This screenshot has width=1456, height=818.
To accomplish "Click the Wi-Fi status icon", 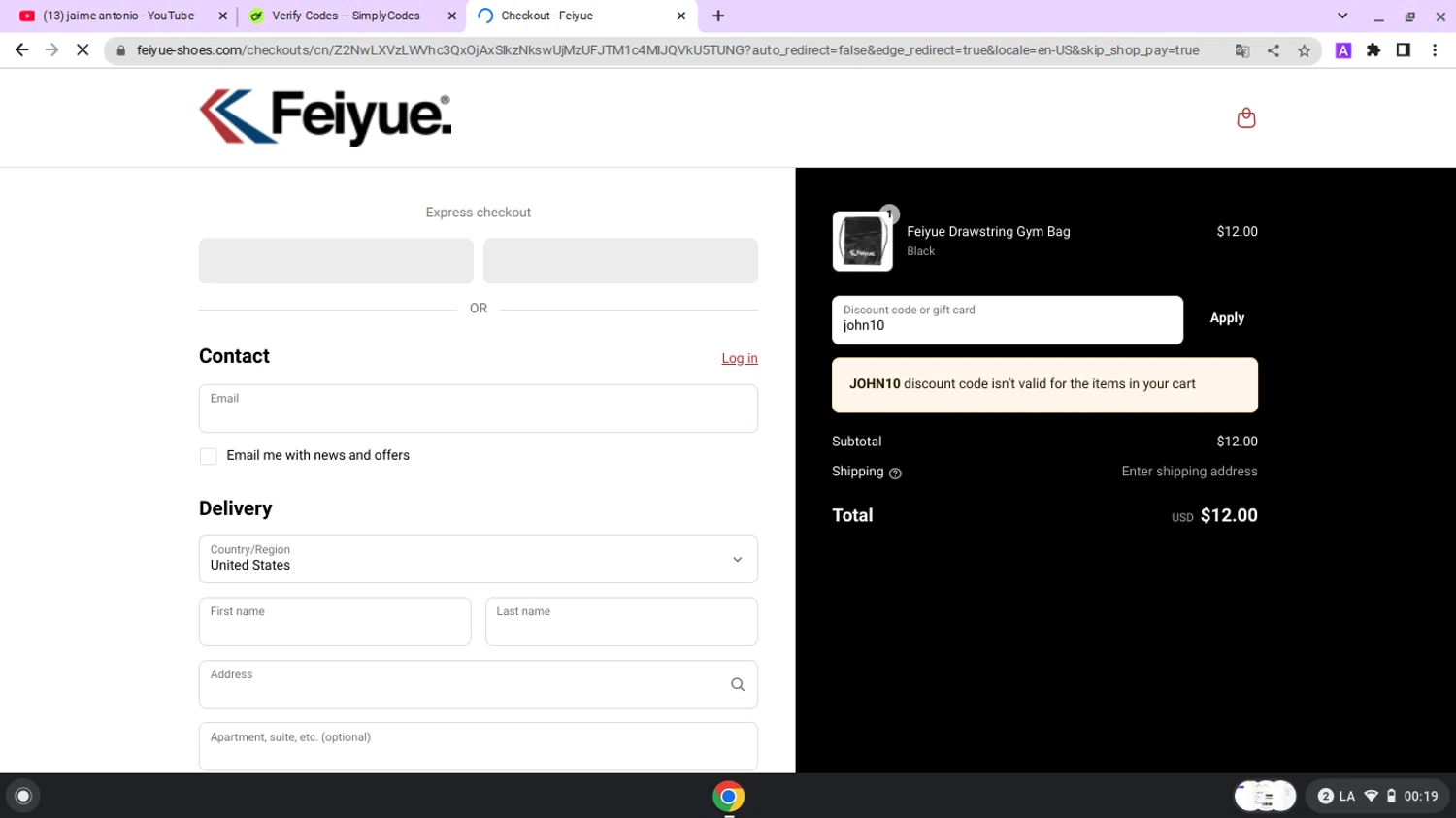I will pos(1371,797).
